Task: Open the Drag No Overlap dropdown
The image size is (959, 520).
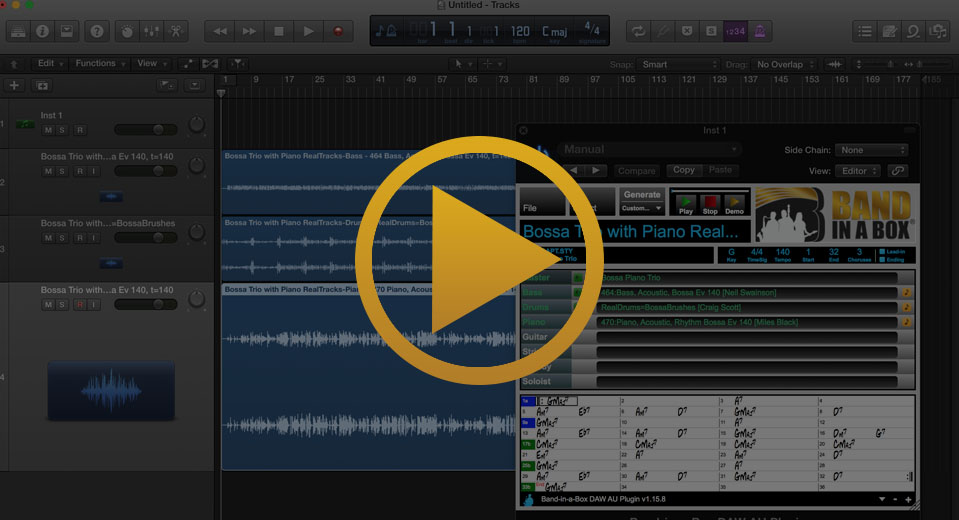Action: pyautogui.click(x=785, y=64)
